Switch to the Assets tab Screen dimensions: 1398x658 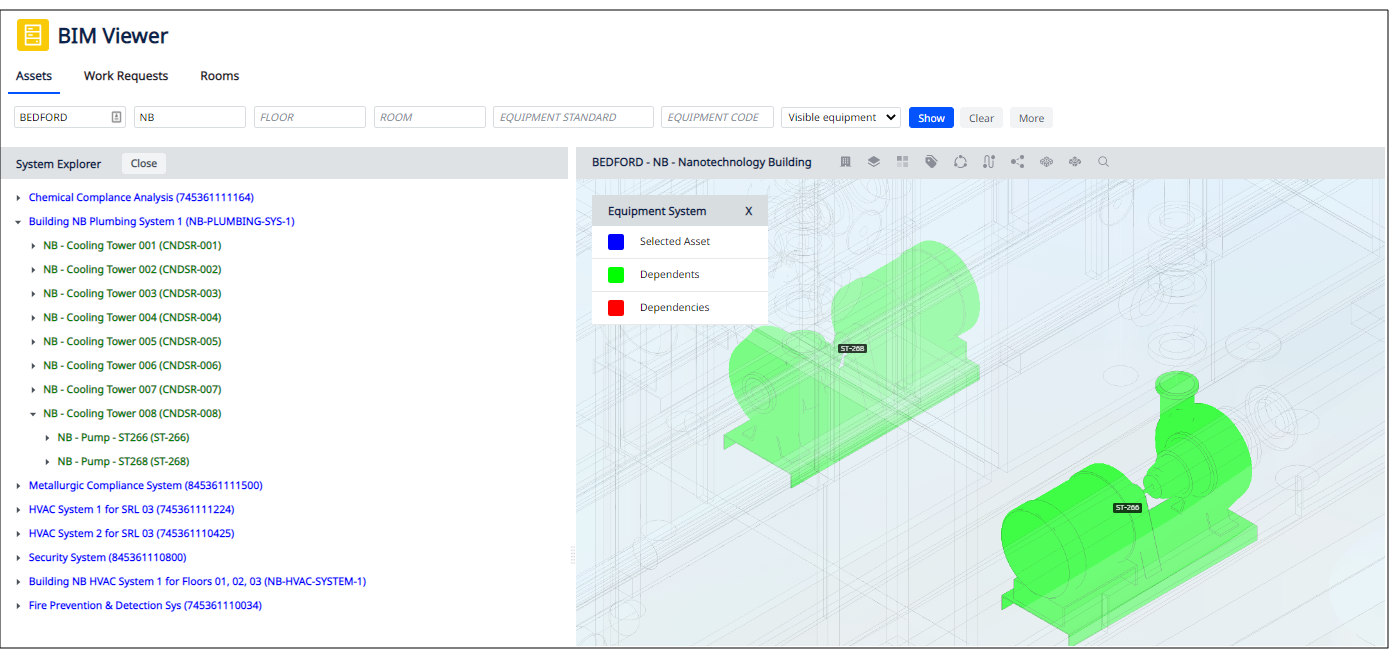tap(34, 76)
